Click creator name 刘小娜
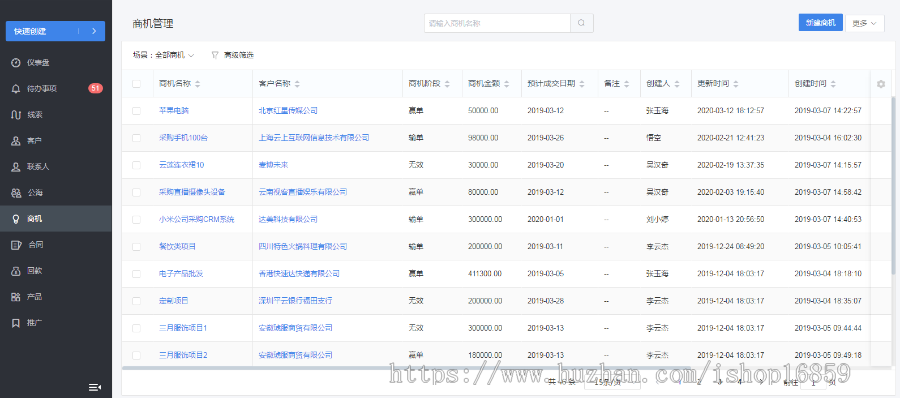 [x=657, y=219]
